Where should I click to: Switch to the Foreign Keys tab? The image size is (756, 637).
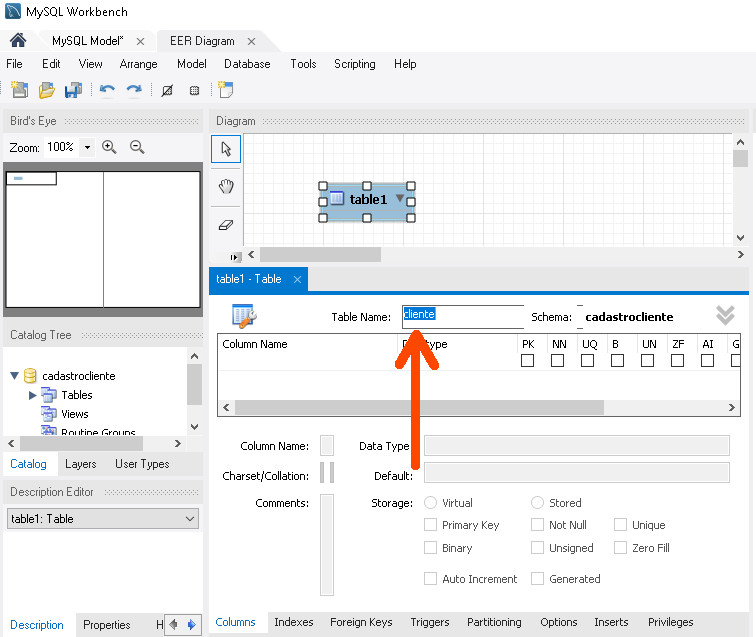[x=361, y=622]
